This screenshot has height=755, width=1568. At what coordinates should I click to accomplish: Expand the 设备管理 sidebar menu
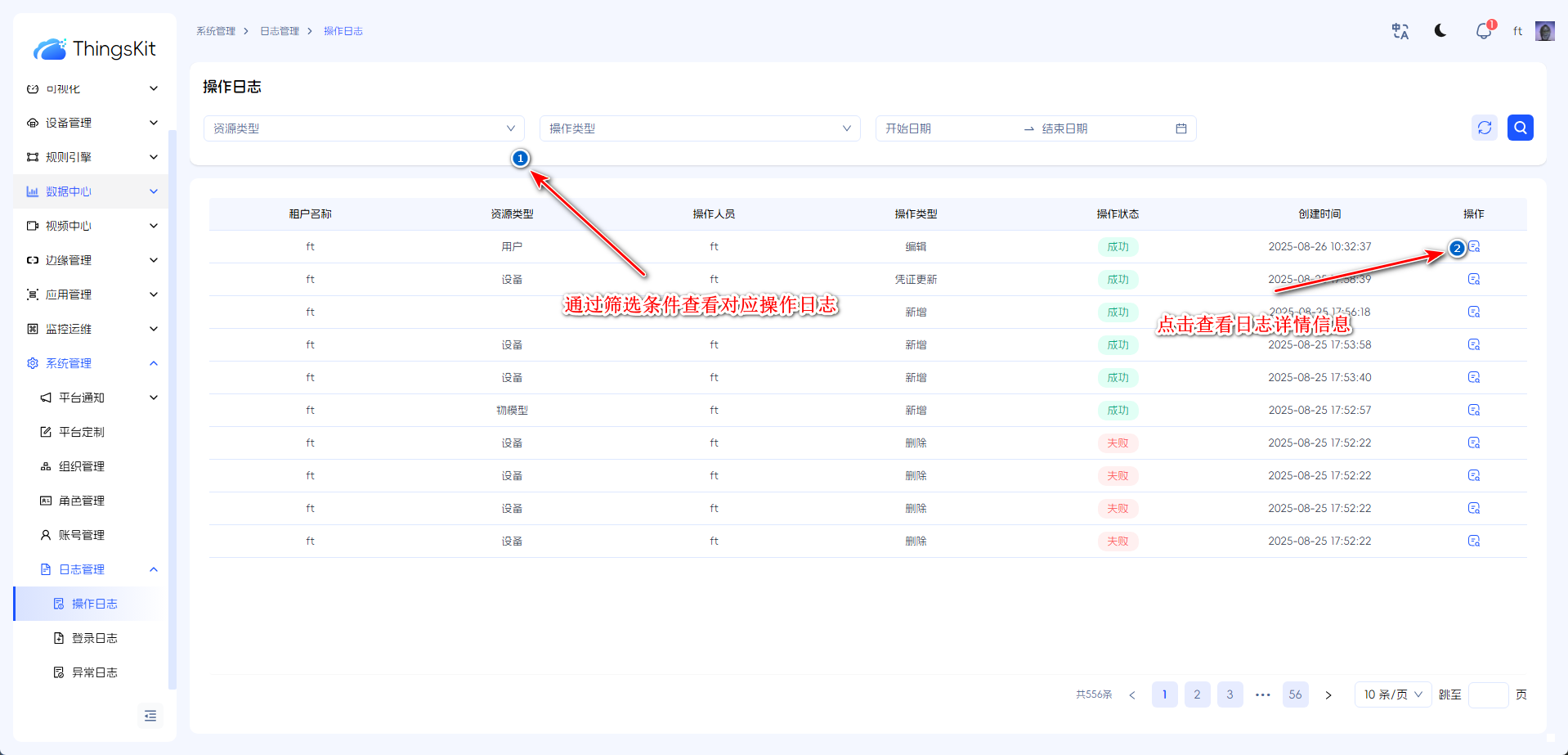pyautogui.click(x=92, y=123)
